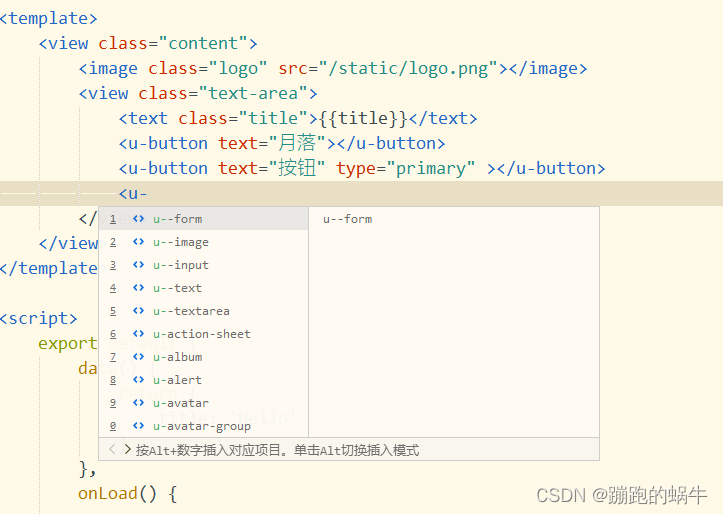Select the u-action-sheet autocomplete suggestion
The height and width of the screenshot is (514, 723).
click(203, 334)
